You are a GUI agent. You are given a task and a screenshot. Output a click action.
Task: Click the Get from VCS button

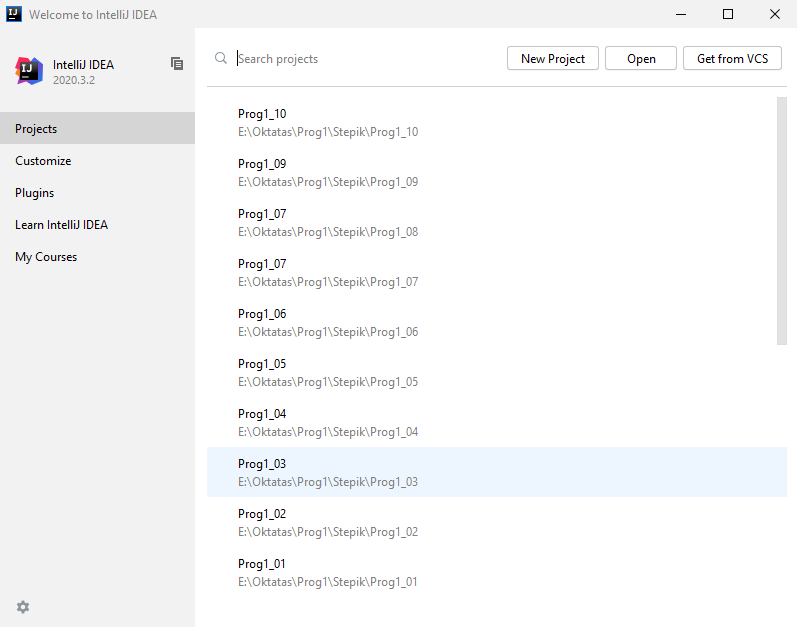[x=732, y=58]
